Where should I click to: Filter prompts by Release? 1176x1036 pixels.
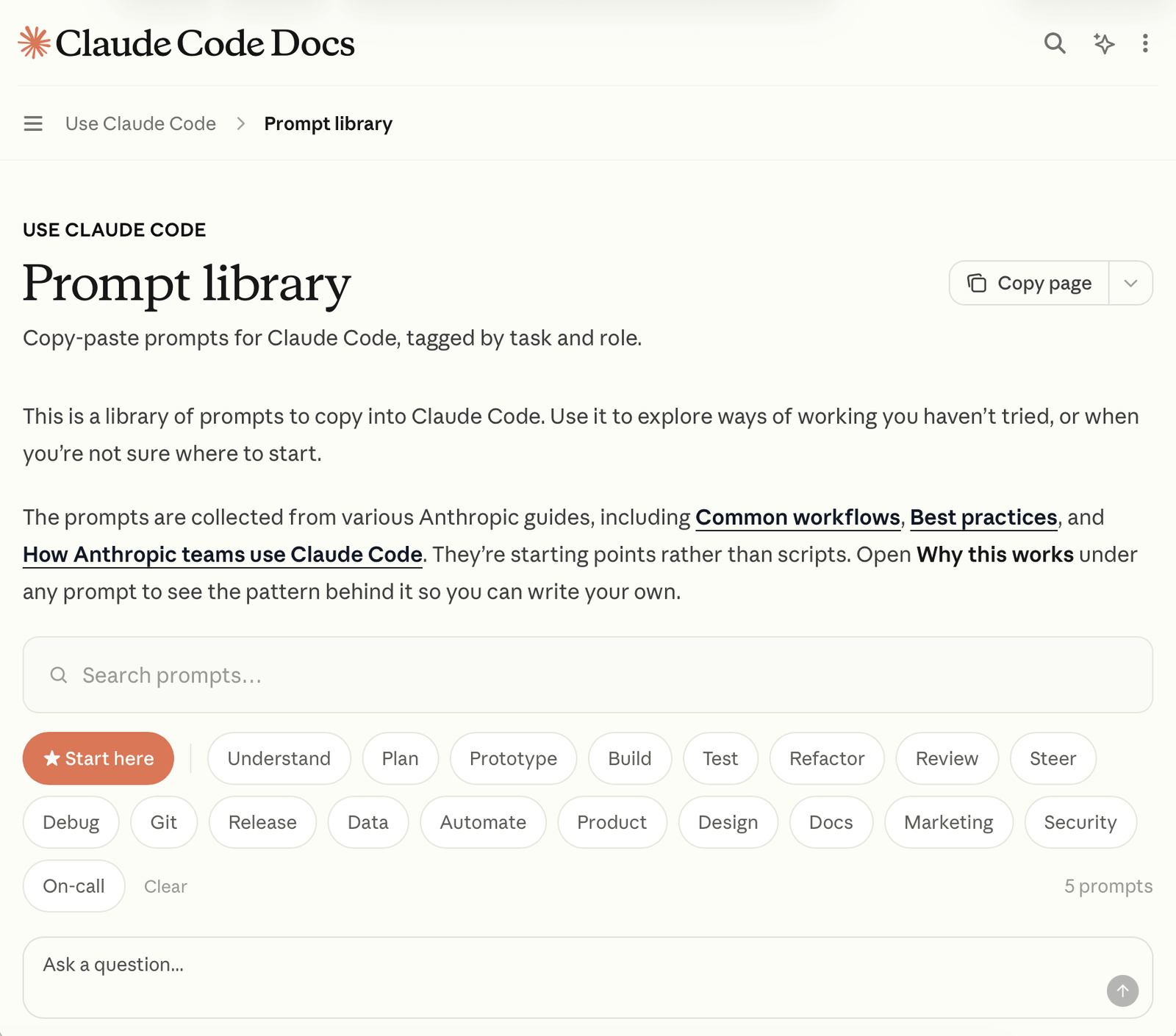[x=262, y=822]
